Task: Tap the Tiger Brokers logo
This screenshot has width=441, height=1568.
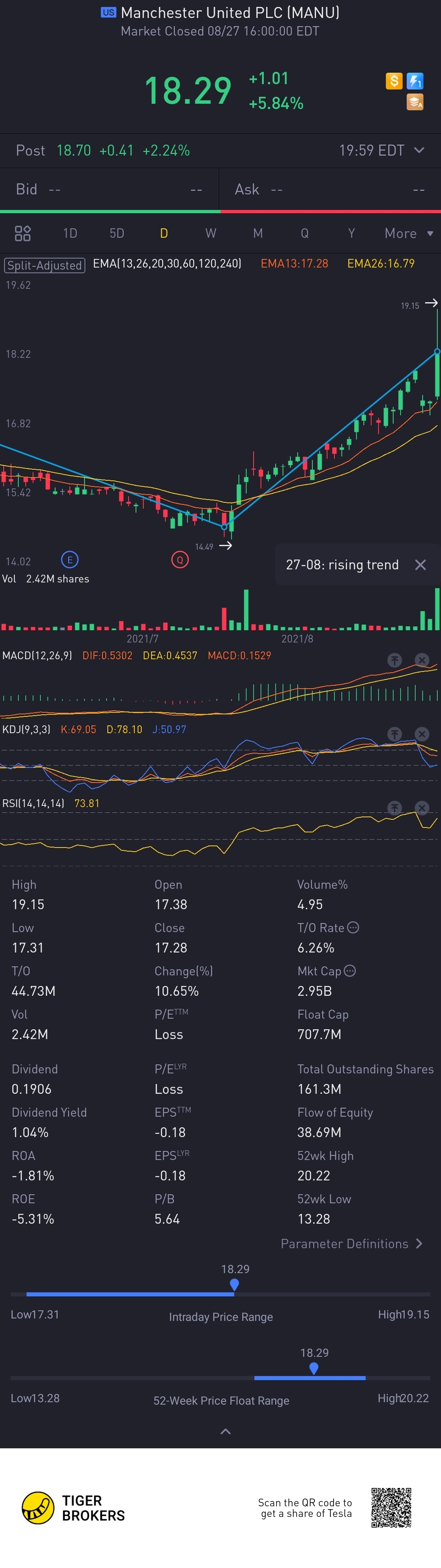Action: 73,1508
